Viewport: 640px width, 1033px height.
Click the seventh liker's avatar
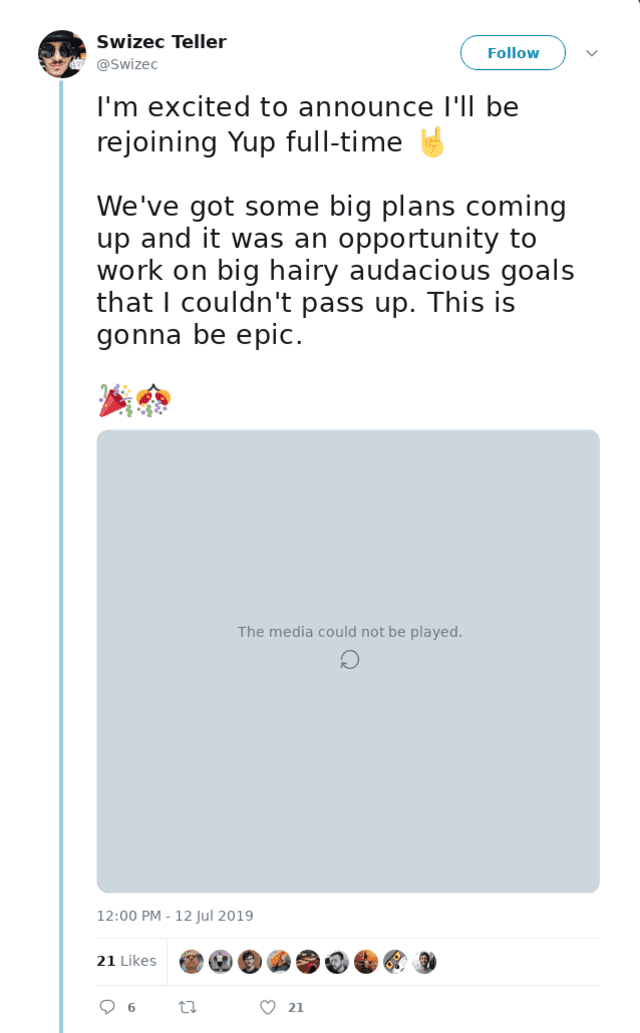366,961
